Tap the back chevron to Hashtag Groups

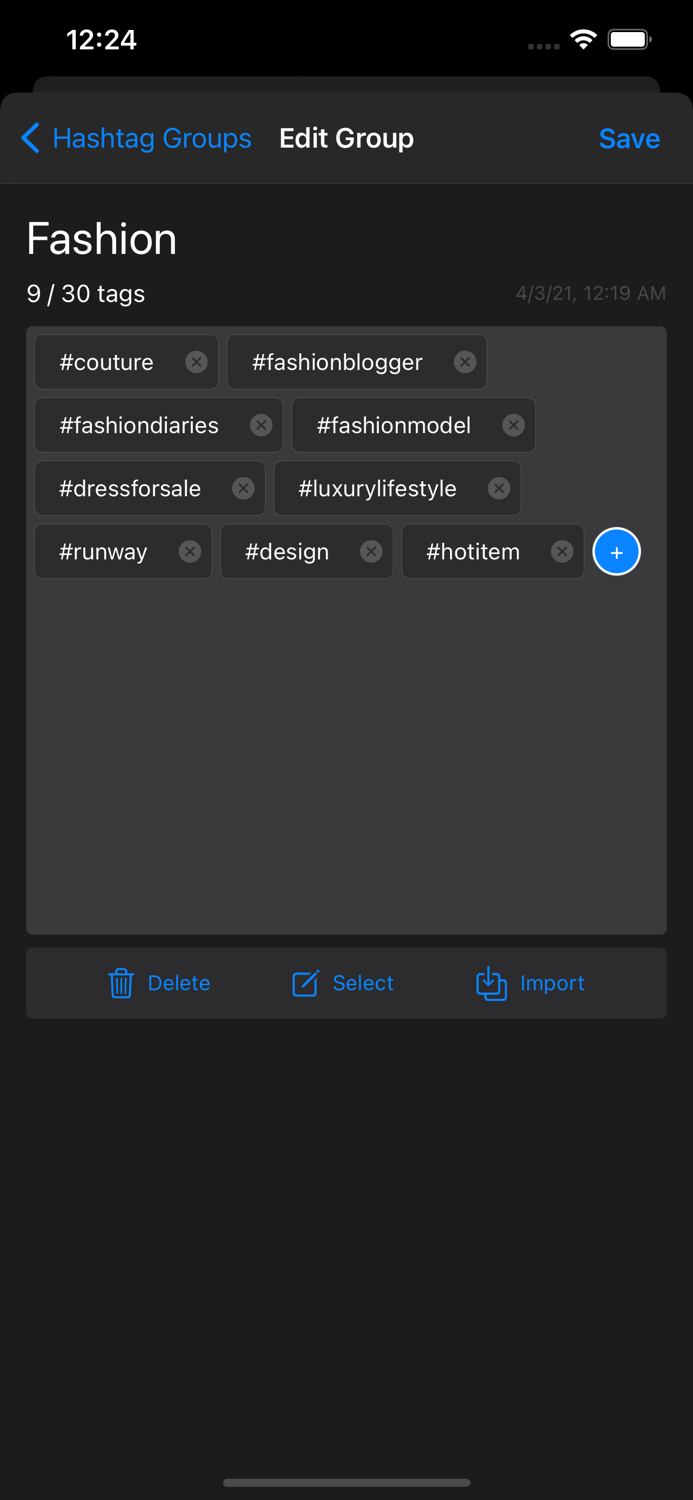coord(30,138)
